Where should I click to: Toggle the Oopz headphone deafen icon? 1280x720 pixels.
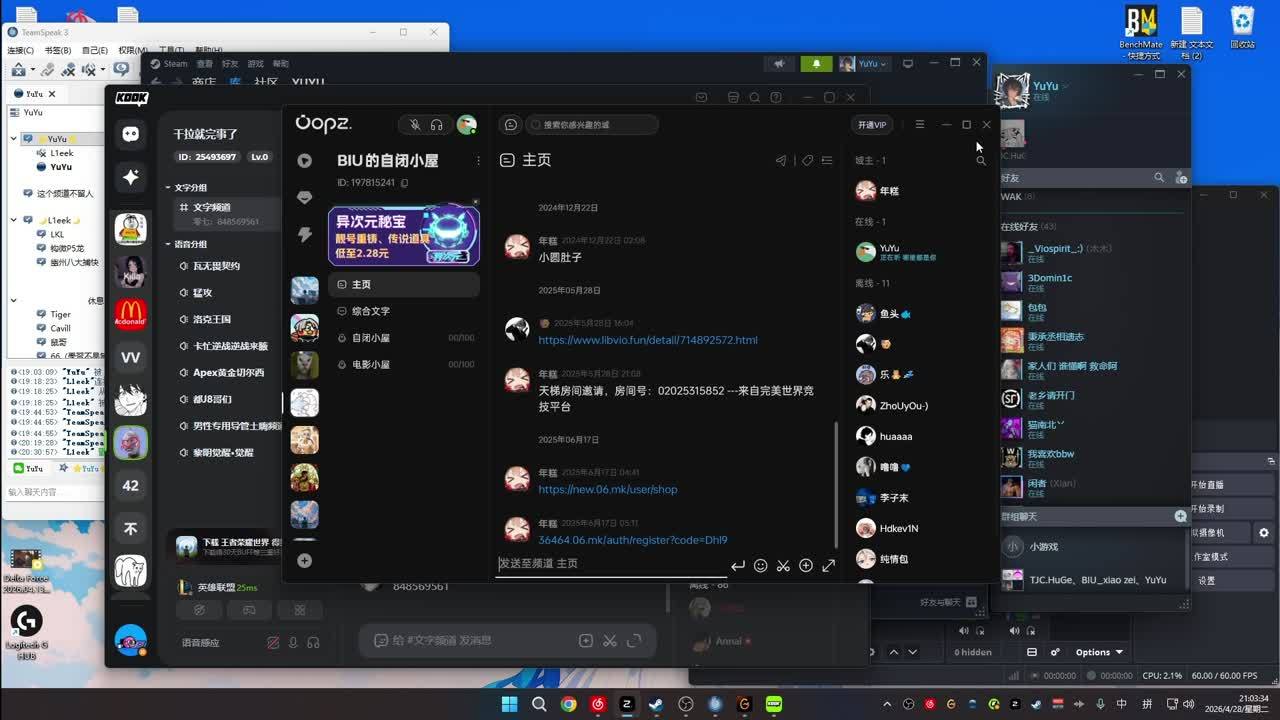(x=437, y=125)
